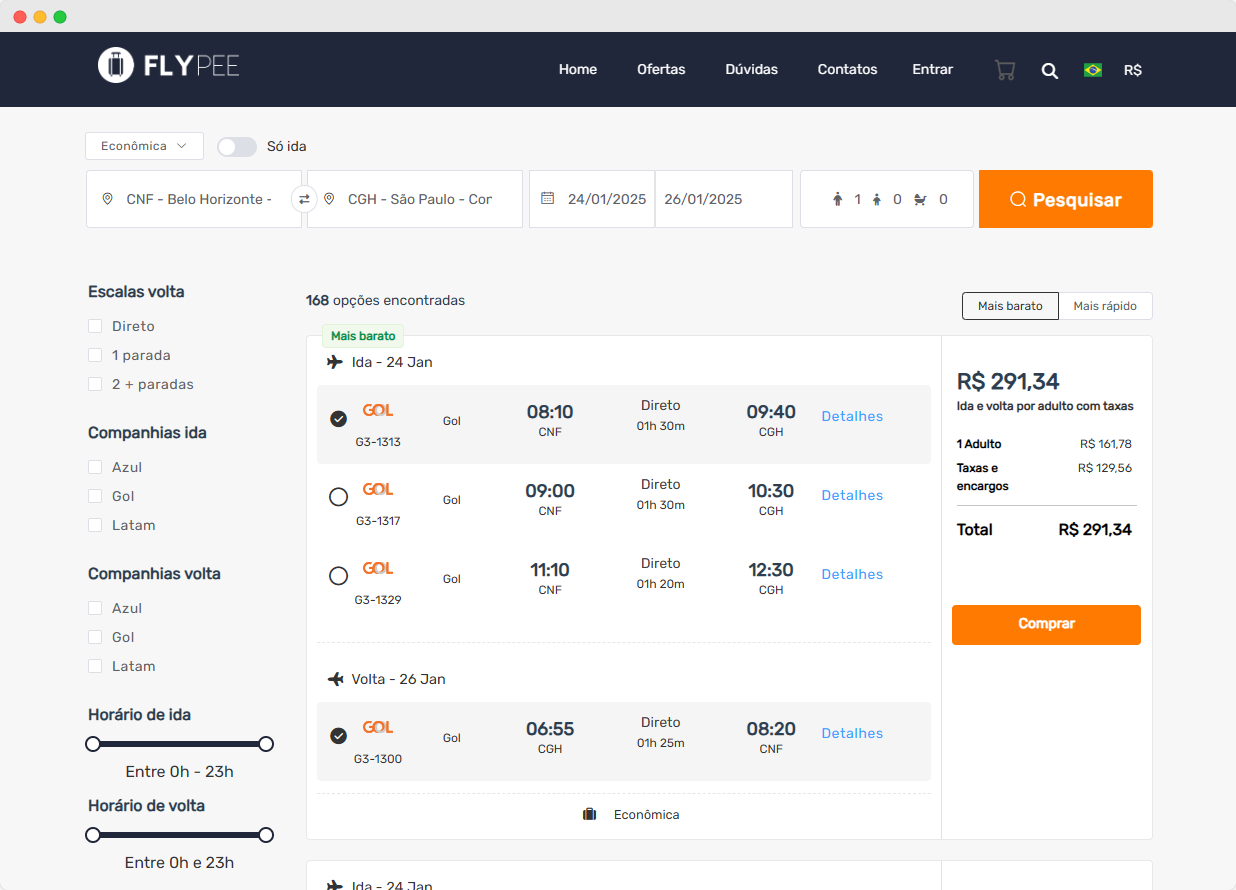The height and width of the screenshot is (890, 1236).
Task: Check Direto under Escalas volta
Action: coord(96,326)
